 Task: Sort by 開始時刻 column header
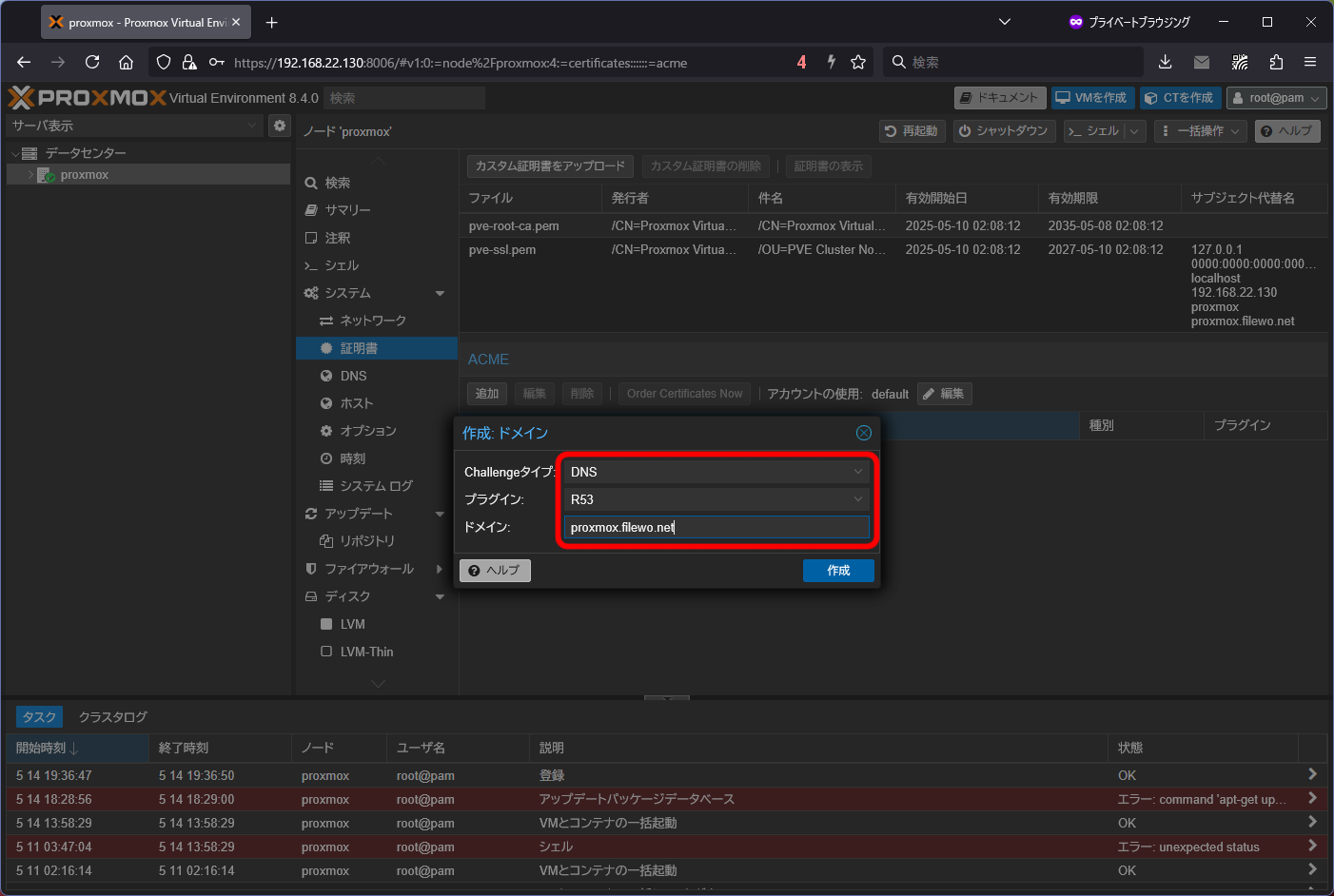click(x=77, y=748)
